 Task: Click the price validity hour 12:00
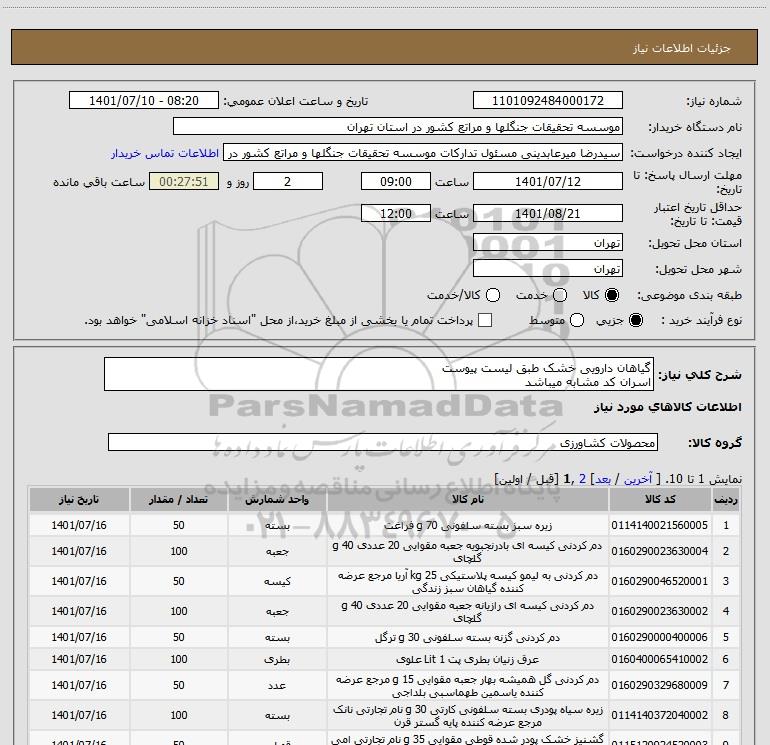click(396, 213)
